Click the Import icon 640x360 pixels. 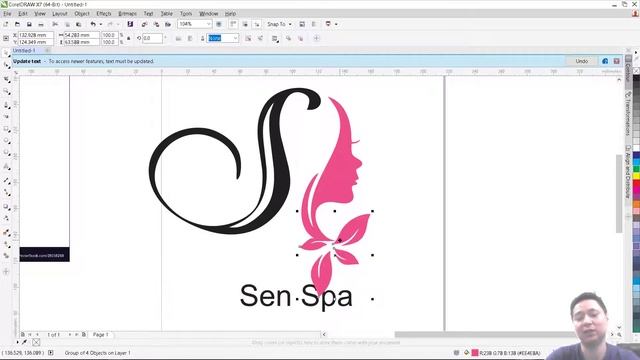click(x=144, y=24)
